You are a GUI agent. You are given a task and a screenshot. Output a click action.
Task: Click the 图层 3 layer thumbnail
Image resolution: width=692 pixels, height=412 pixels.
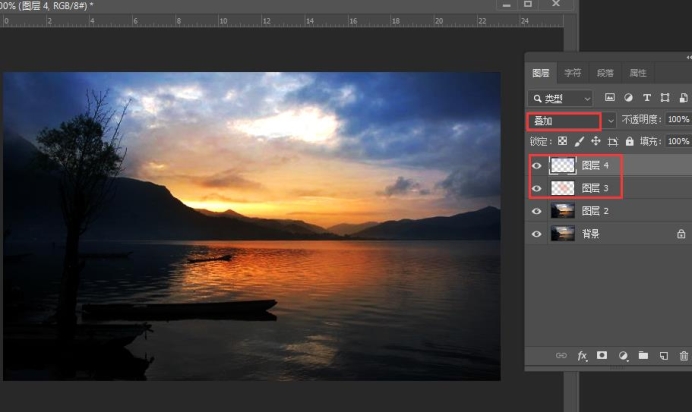(x=563, y=188)
